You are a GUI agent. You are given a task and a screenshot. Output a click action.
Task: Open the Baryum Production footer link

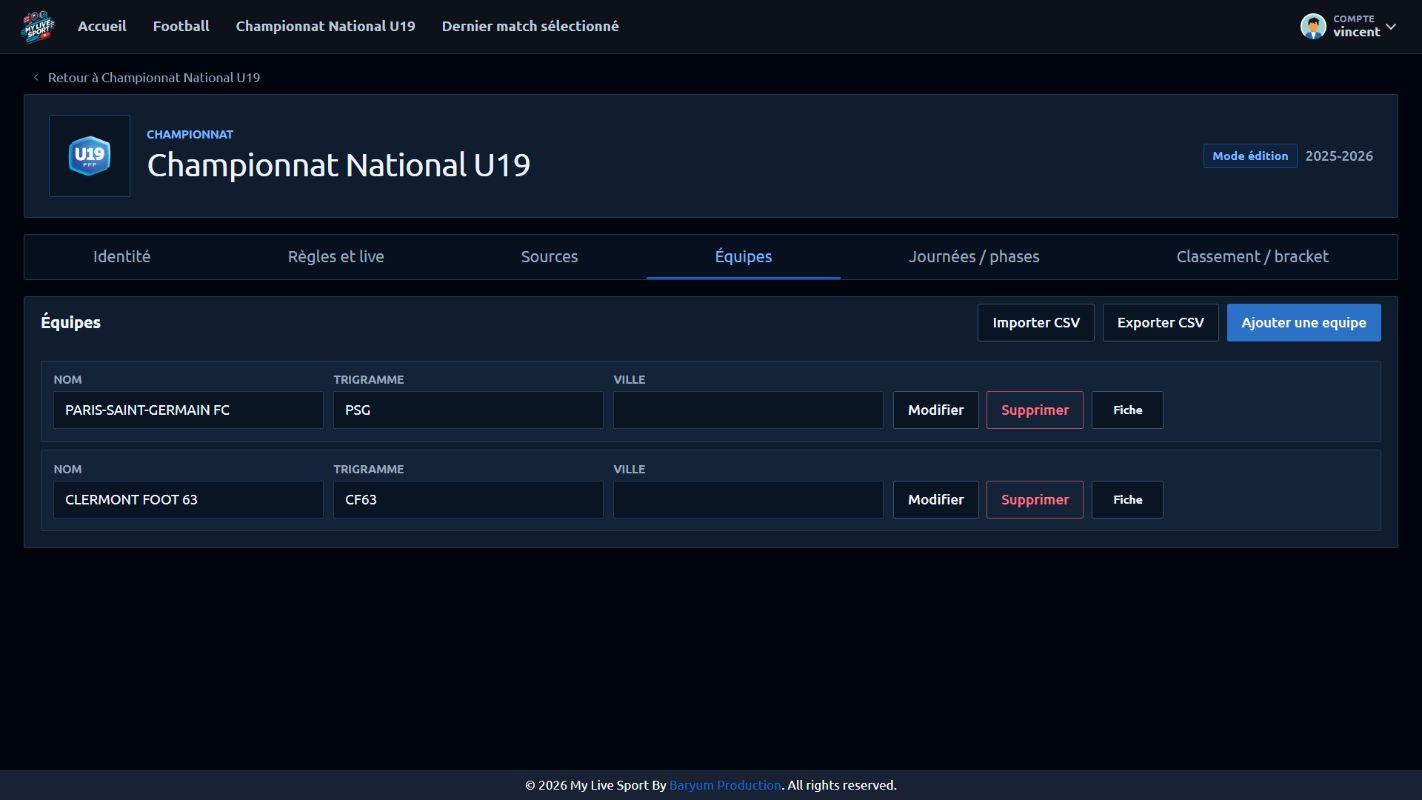[x=725, y=785]
